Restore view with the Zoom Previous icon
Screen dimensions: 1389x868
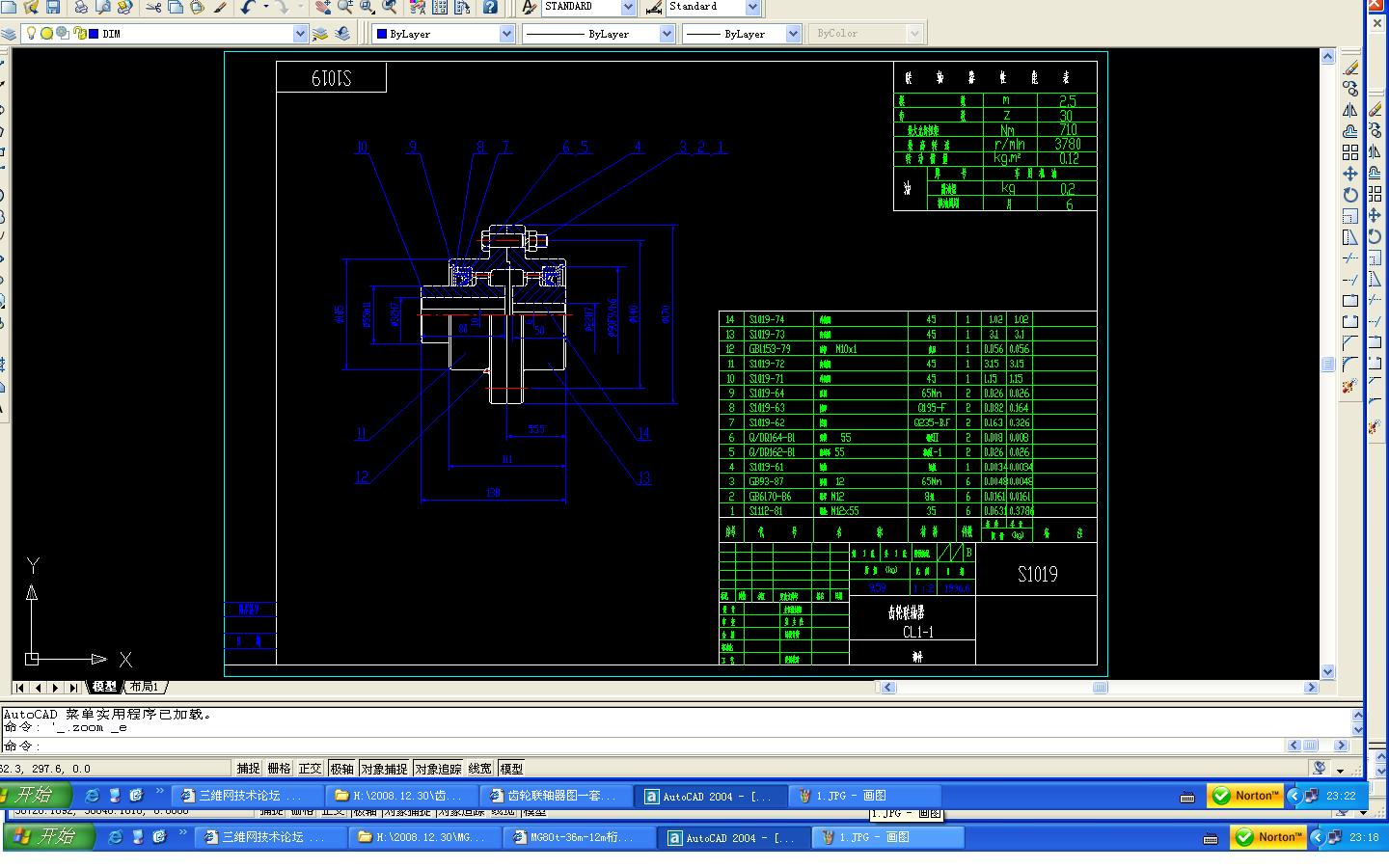point(389,7)
